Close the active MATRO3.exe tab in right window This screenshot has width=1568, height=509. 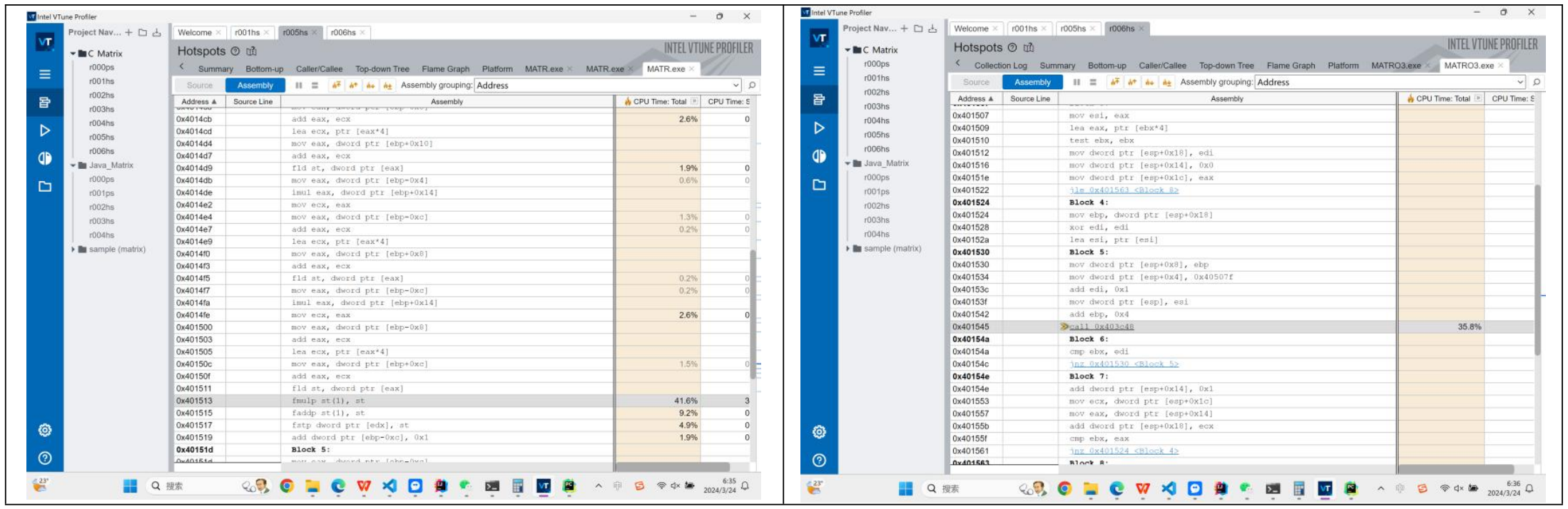(x=1500, y=66)
